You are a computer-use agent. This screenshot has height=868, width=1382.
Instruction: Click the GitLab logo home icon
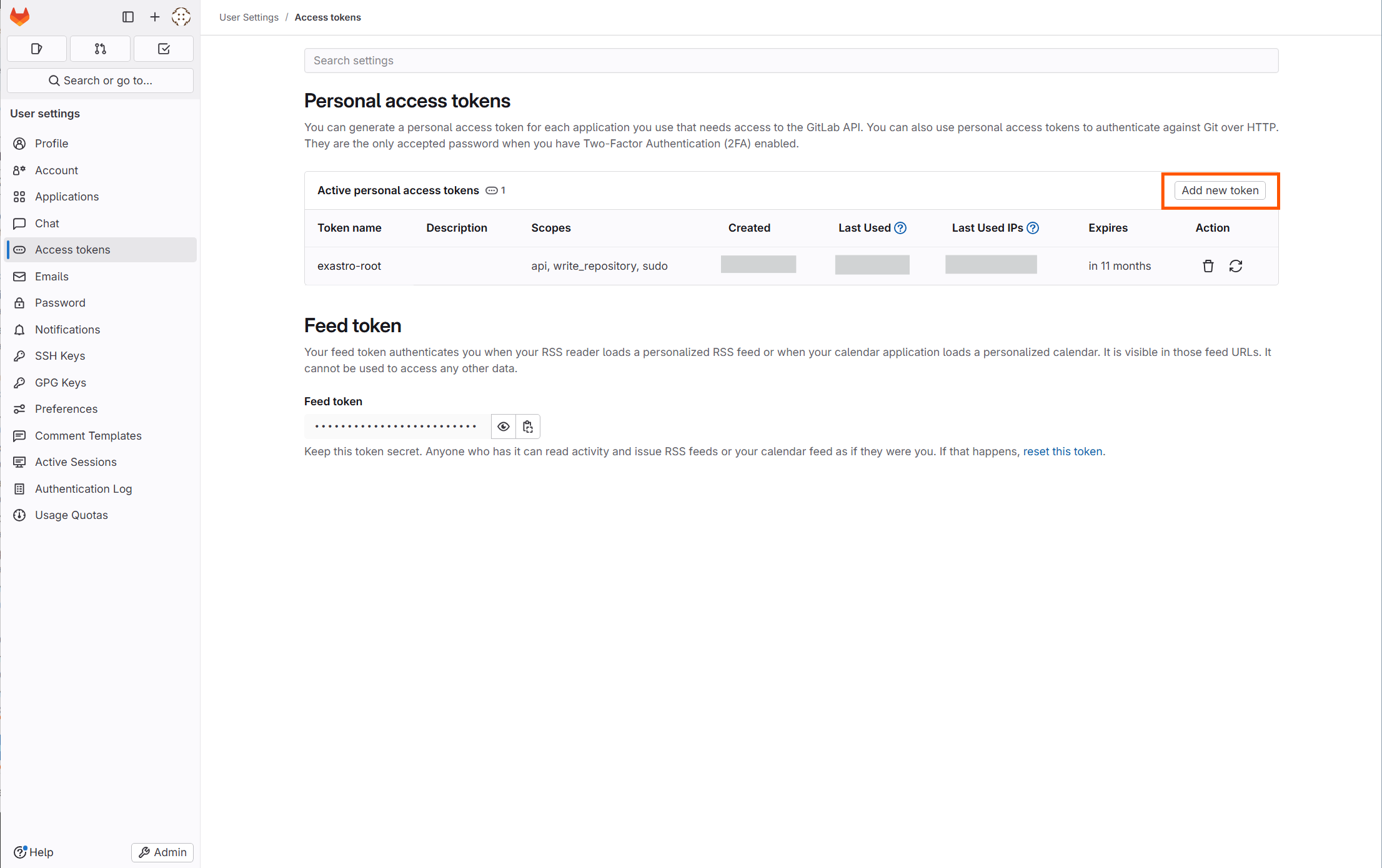pyautogui.click(x=20, y=17)
